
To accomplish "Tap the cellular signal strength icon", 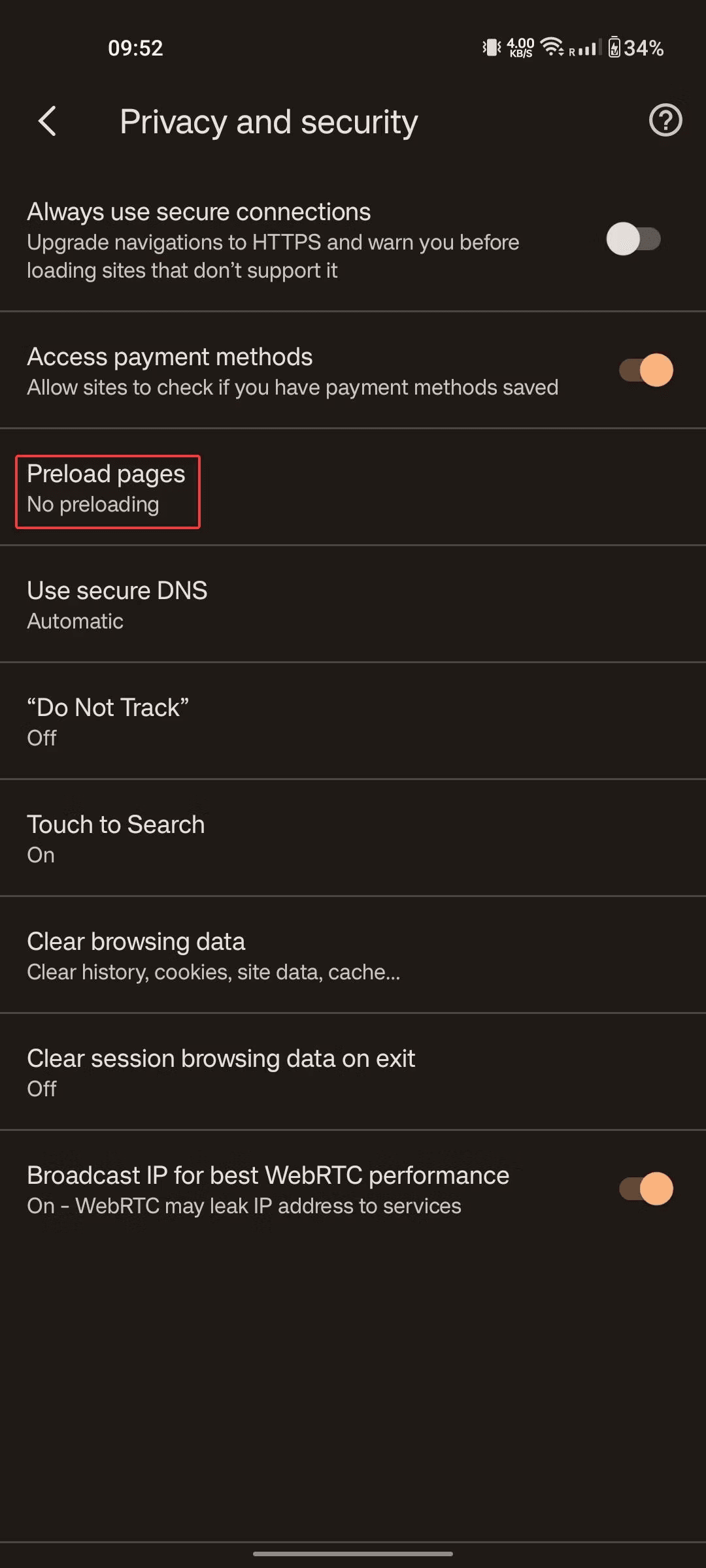I will (586, 48).
